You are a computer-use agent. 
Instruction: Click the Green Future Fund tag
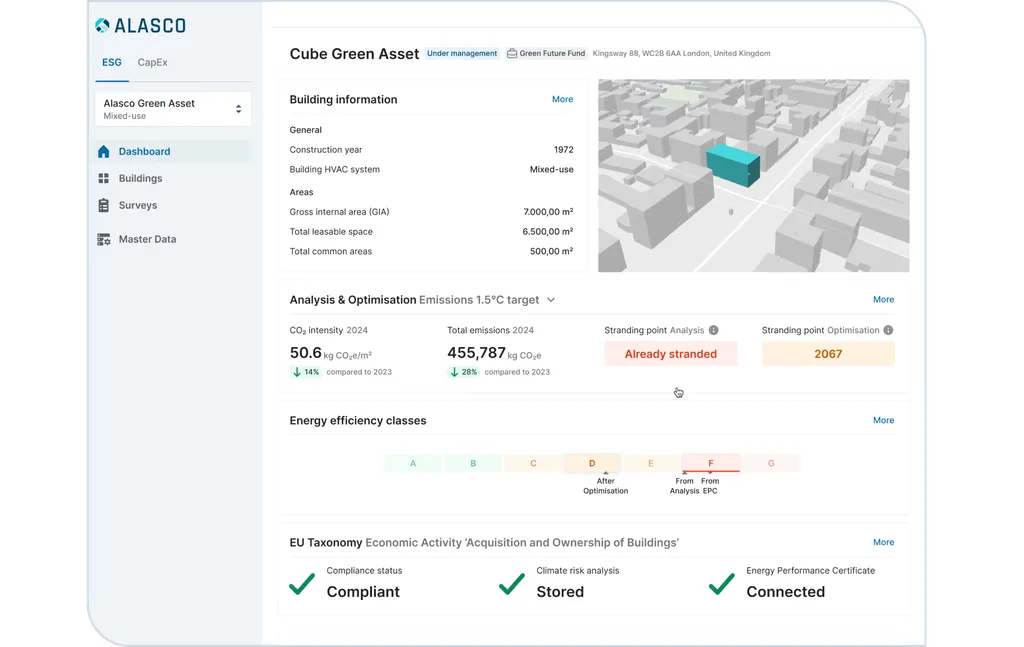(x=547, y=54)
